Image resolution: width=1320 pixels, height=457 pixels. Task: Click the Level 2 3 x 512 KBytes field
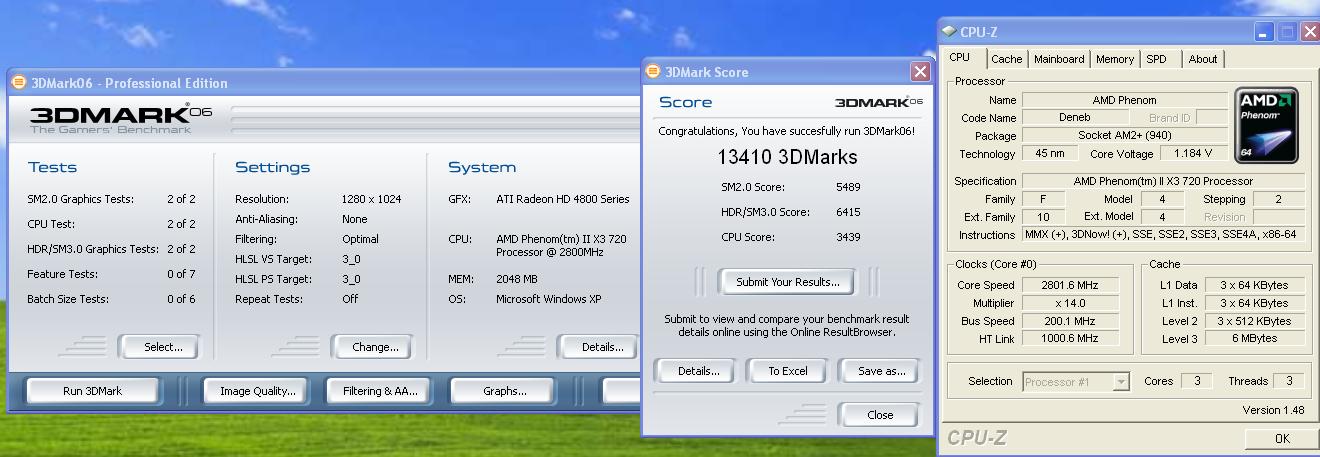1254,321
